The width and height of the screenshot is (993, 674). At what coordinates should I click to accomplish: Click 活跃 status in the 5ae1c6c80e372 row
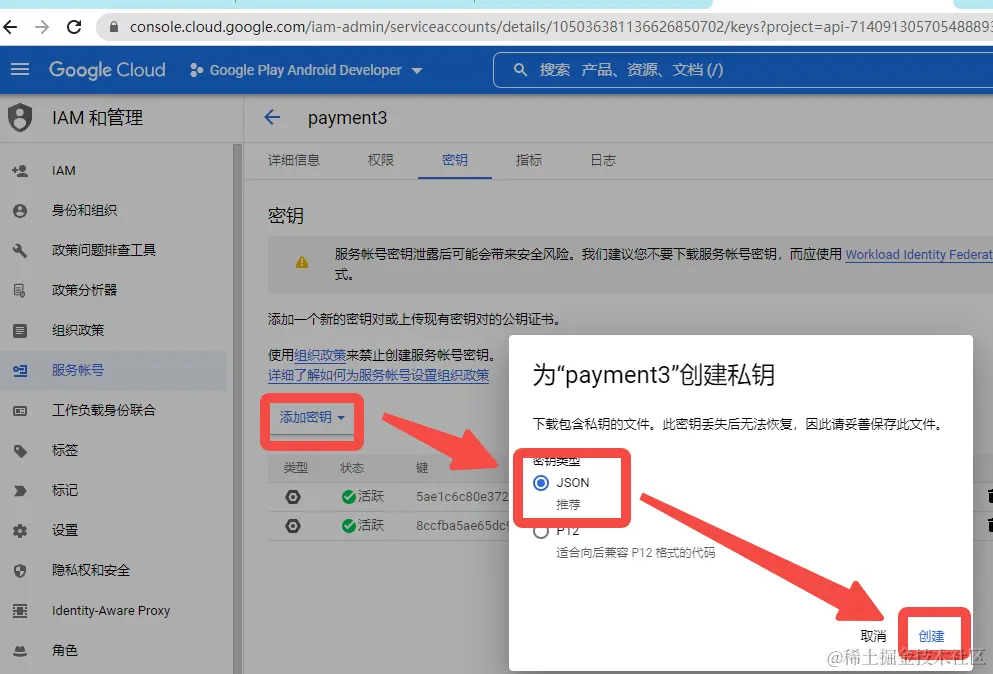point(363,497)
